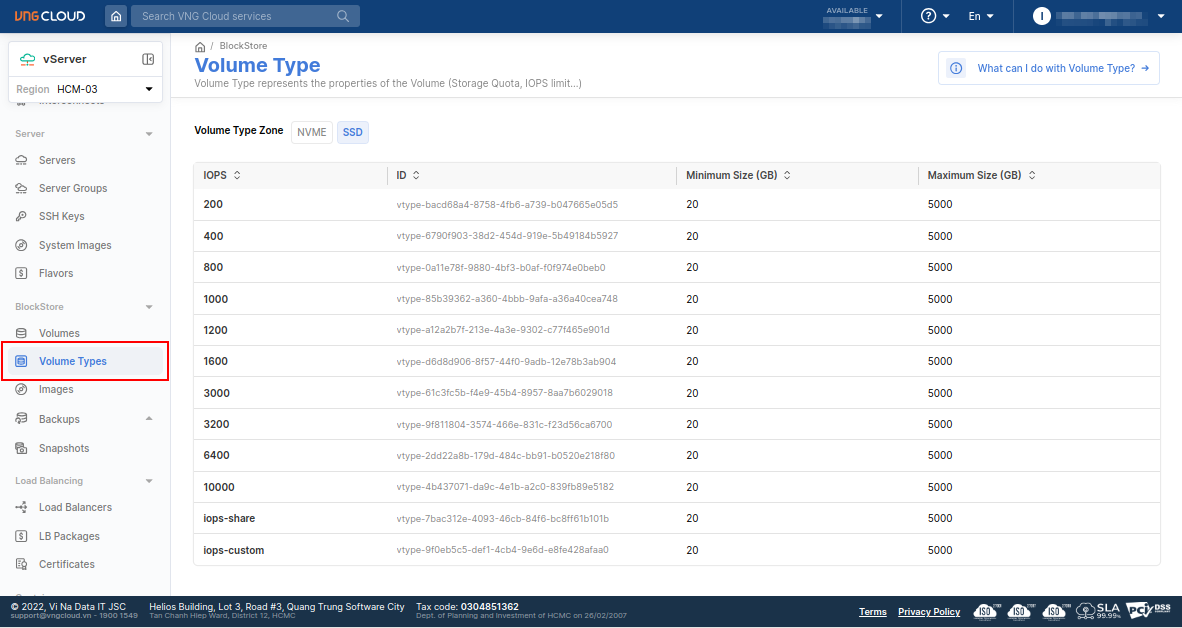Click the home icon in top bar
1182x628 pixels.
click(117, 16)
